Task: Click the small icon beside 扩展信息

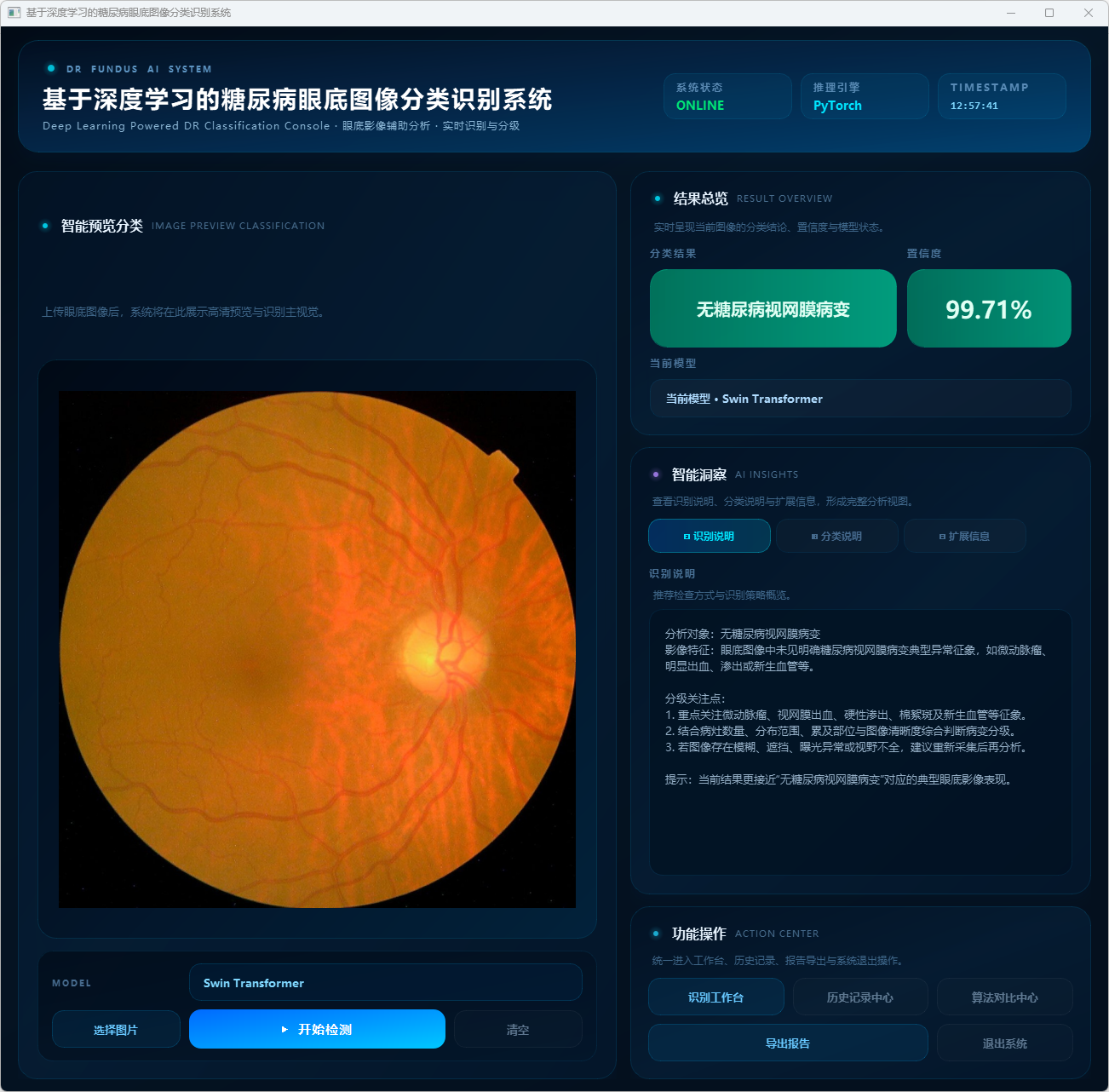Action: 942,537
